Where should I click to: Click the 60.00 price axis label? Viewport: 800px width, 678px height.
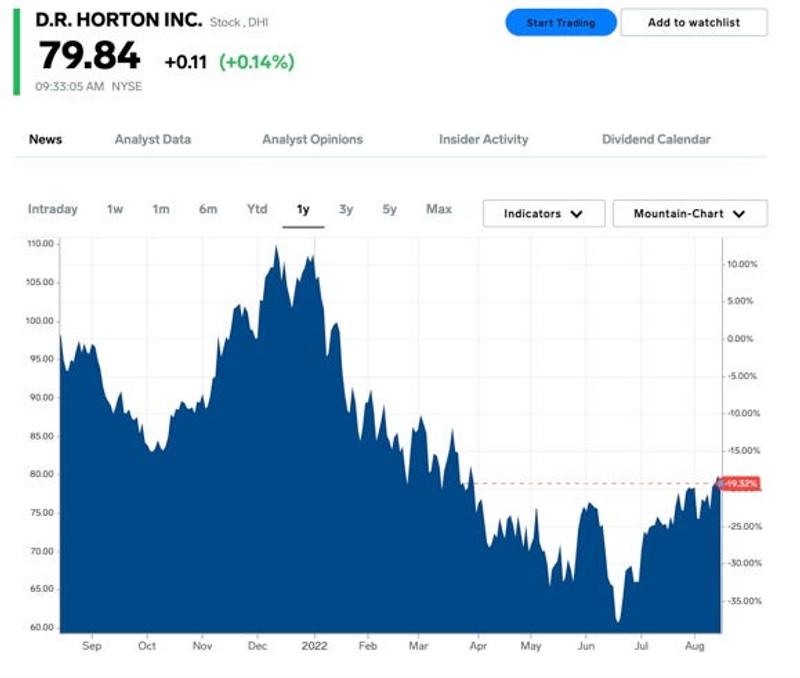(x=41, y=627)
